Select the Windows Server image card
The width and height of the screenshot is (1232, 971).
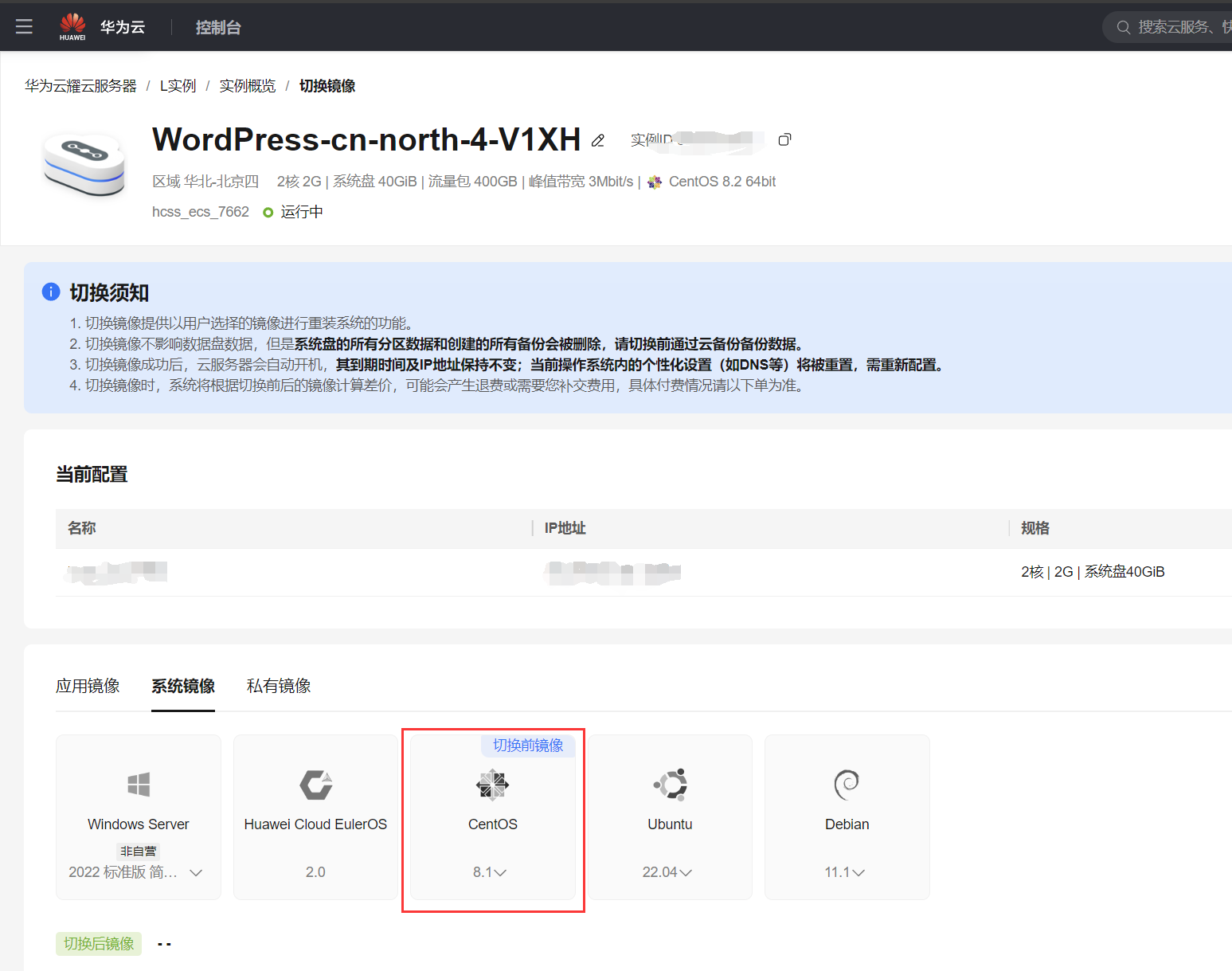coord(139,817)
